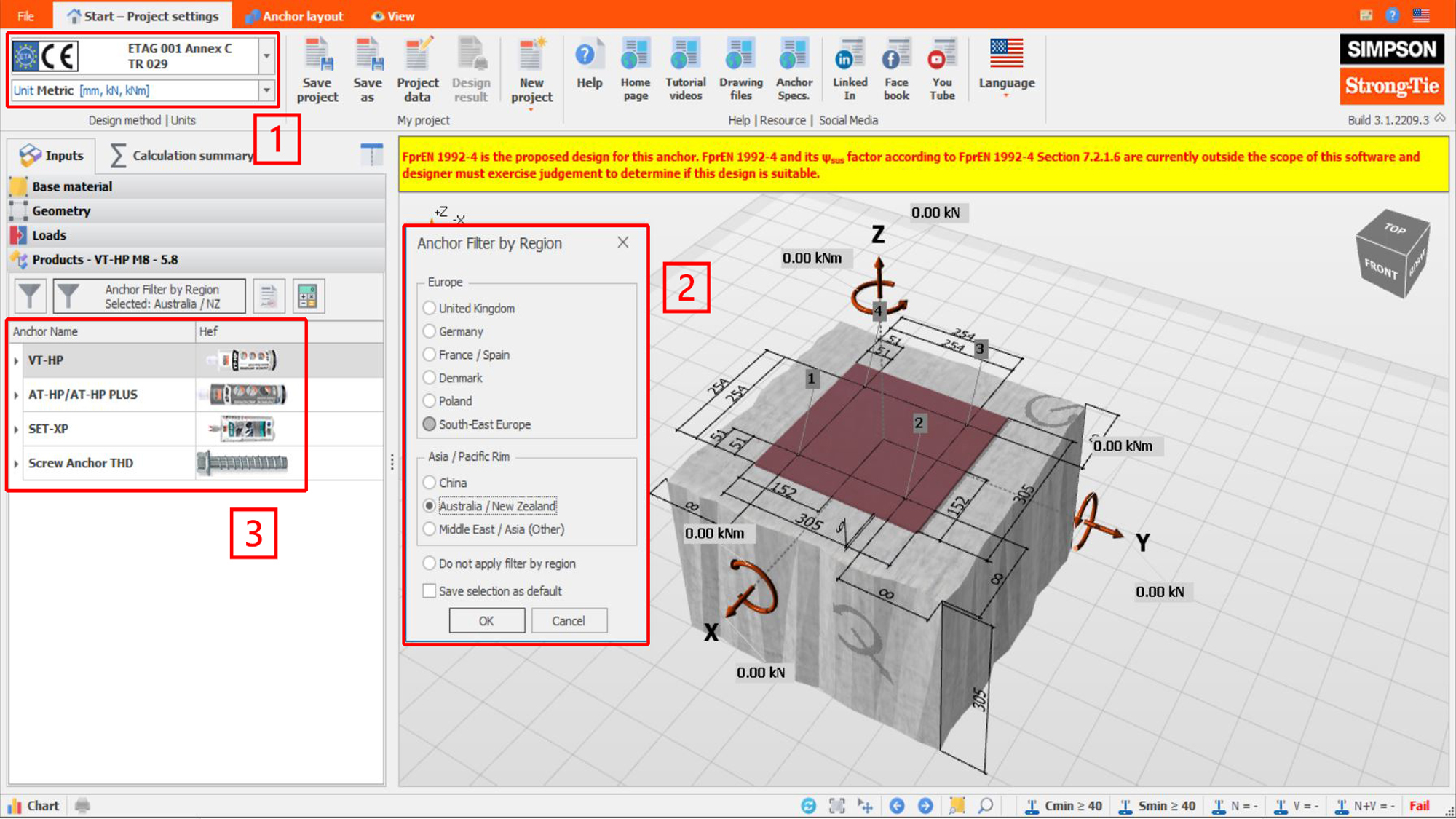The width and height of the screenshot is (1456, 819).
Task: Click the document list icon beside region filter
Action: [x=269, y=296]
